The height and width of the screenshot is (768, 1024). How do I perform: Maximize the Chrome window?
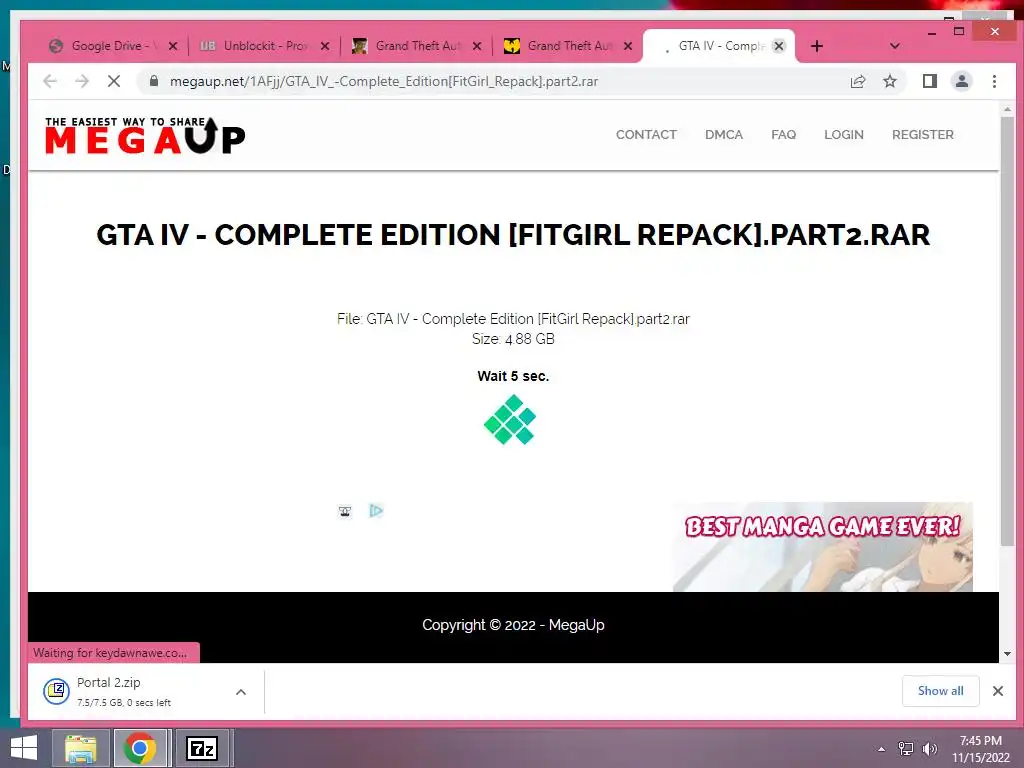click(959, 31)
